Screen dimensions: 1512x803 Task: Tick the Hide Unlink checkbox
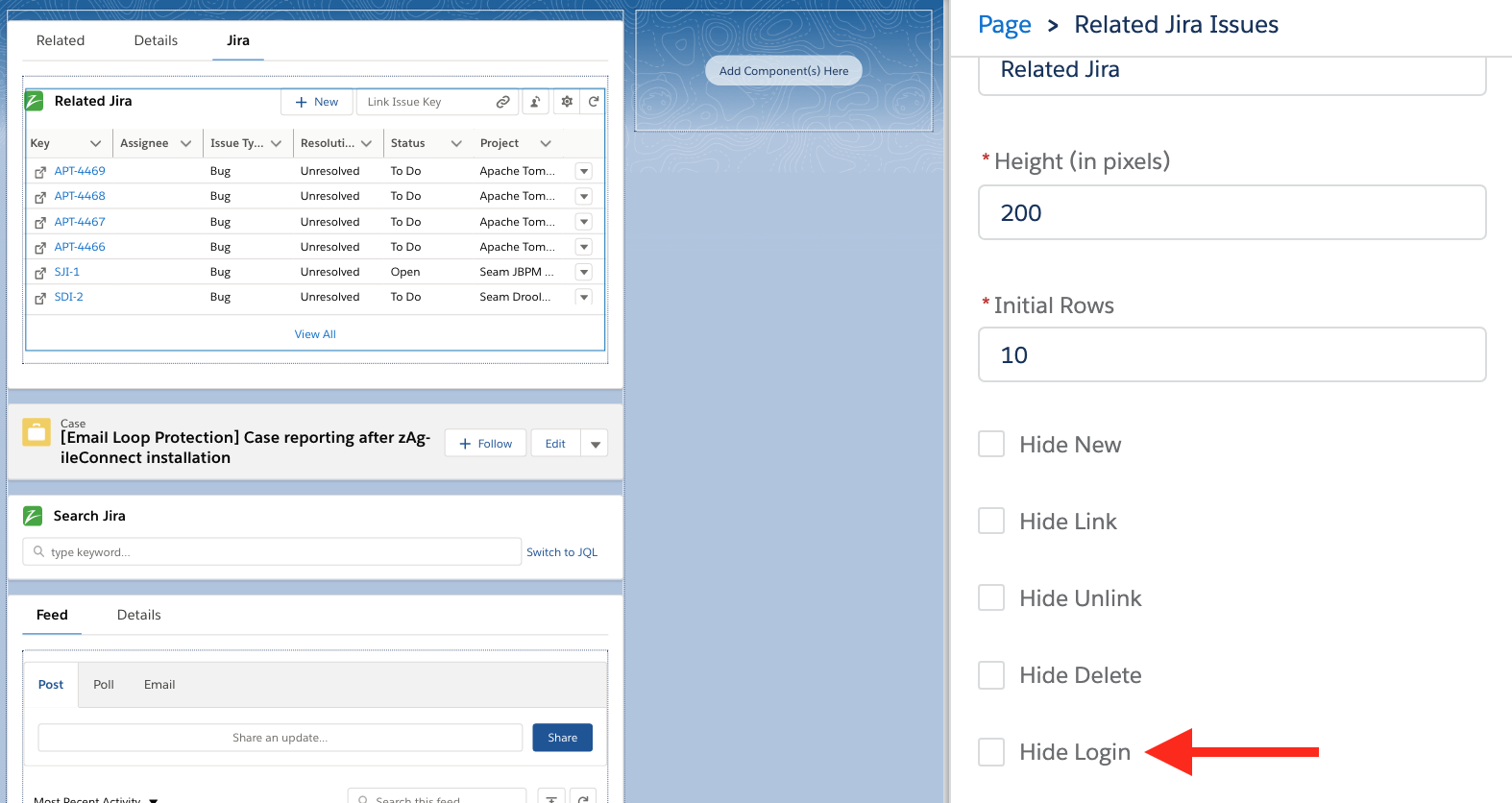[991, 597]
